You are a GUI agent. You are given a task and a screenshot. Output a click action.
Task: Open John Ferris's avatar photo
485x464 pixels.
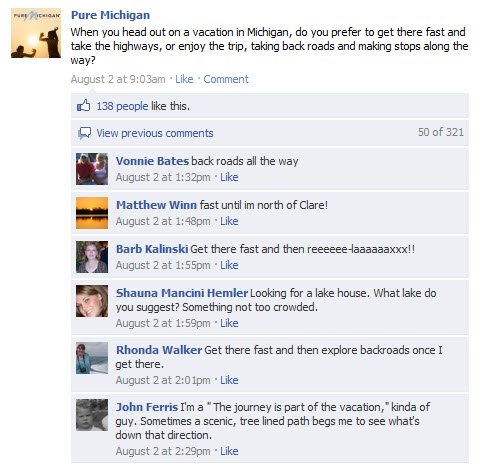tap(92, 415)
